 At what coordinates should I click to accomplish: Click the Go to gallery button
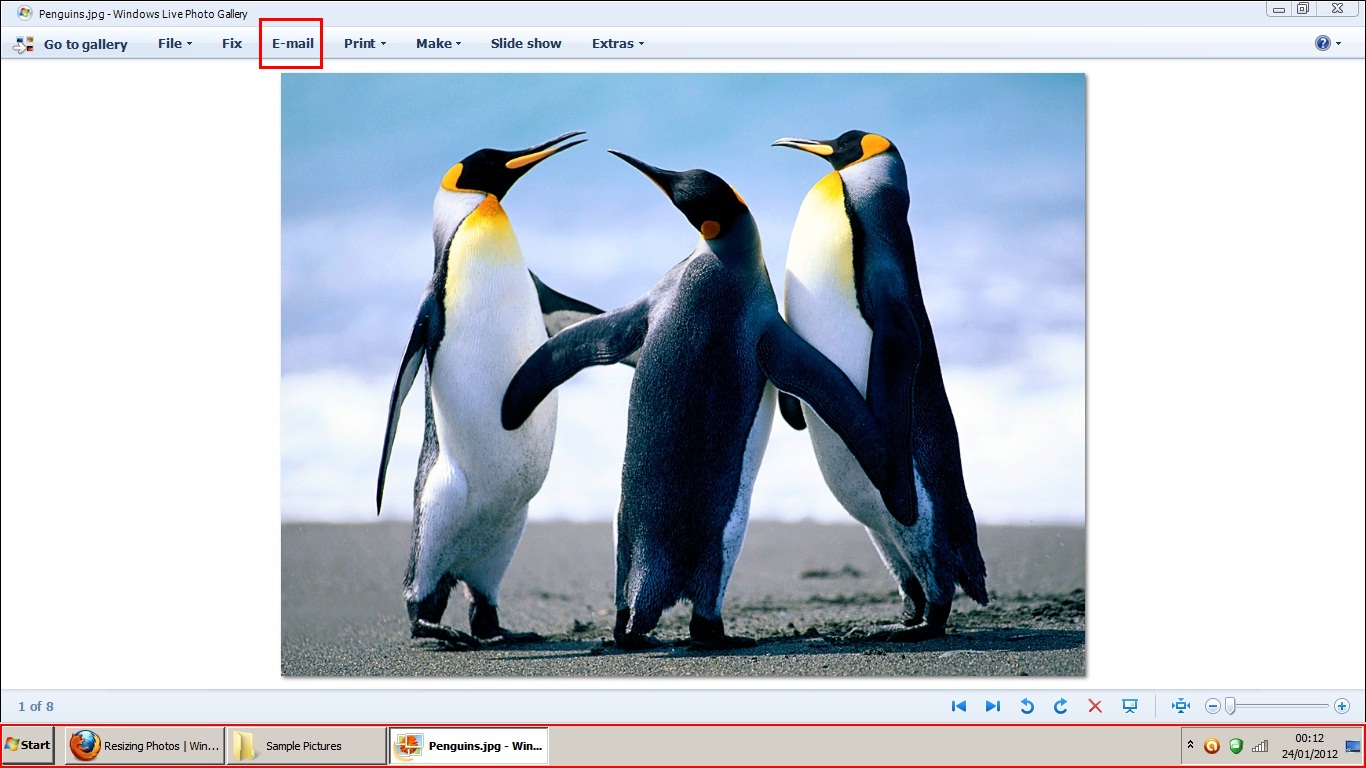click(71, 44)
